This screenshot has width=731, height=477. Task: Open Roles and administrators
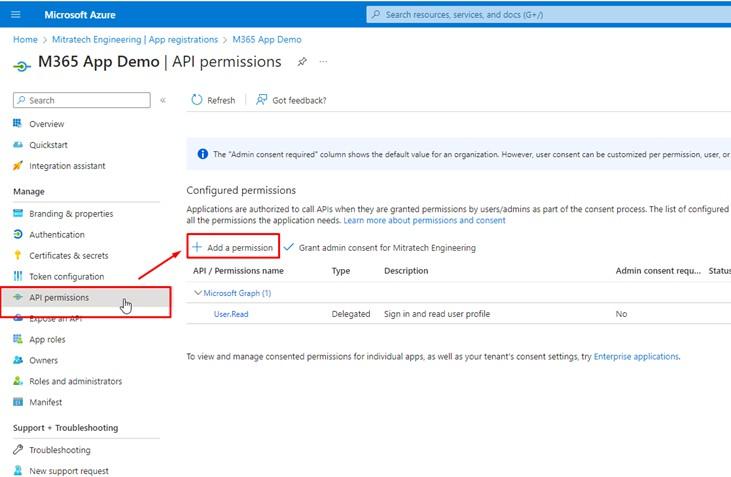(x=76, y=381)
